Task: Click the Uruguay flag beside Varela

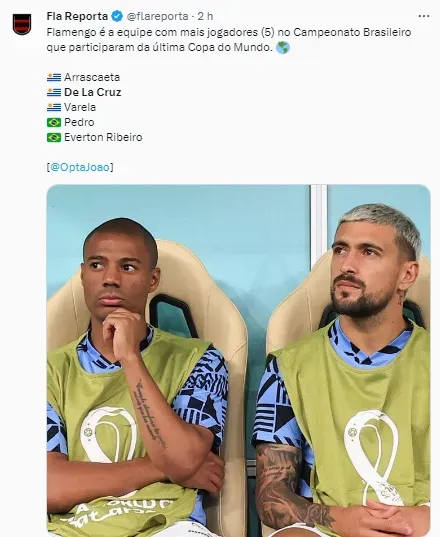Action: click(x=54, y=108)
